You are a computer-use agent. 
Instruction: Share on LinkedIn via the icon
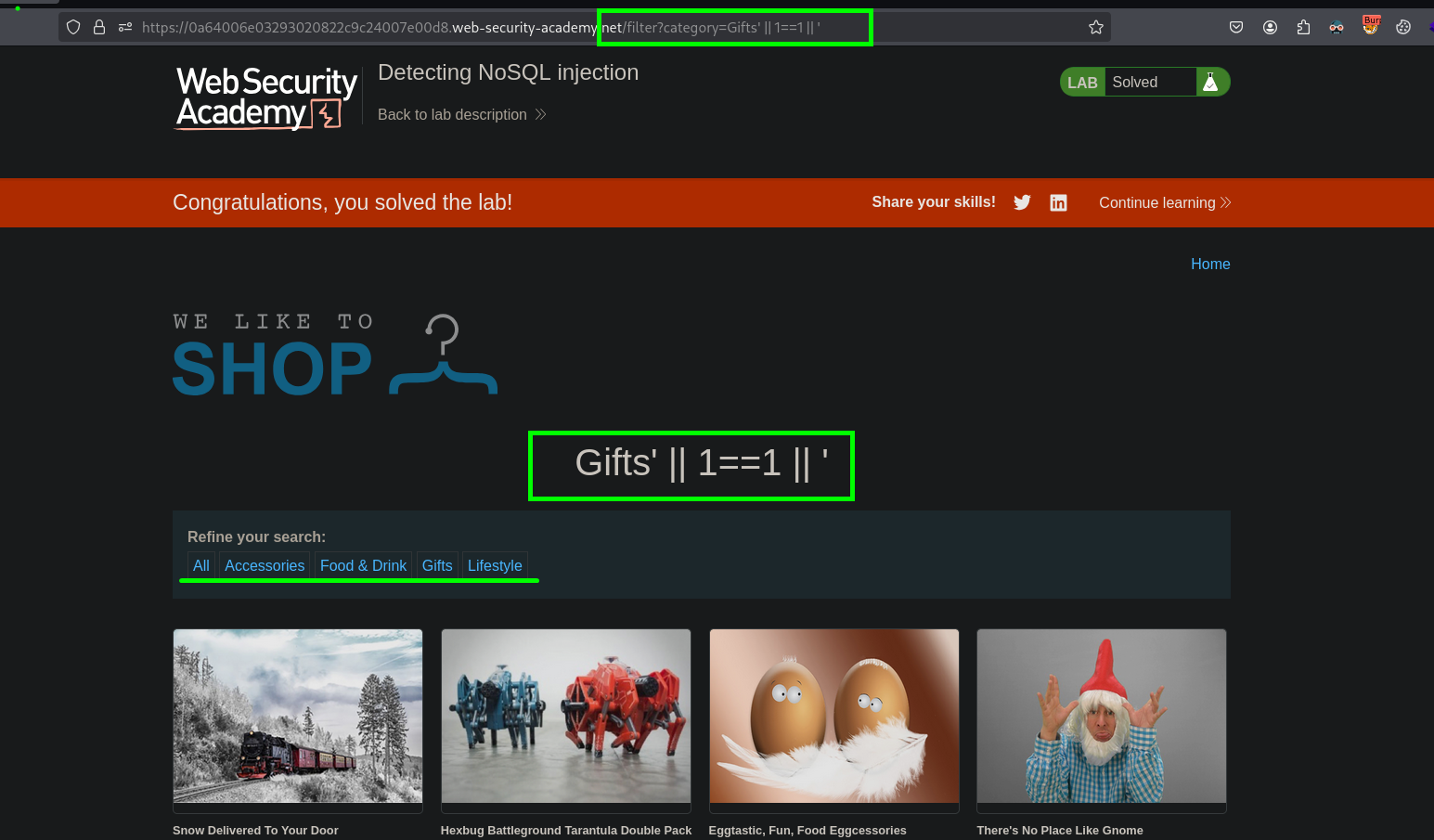(x=1058, y=202)
